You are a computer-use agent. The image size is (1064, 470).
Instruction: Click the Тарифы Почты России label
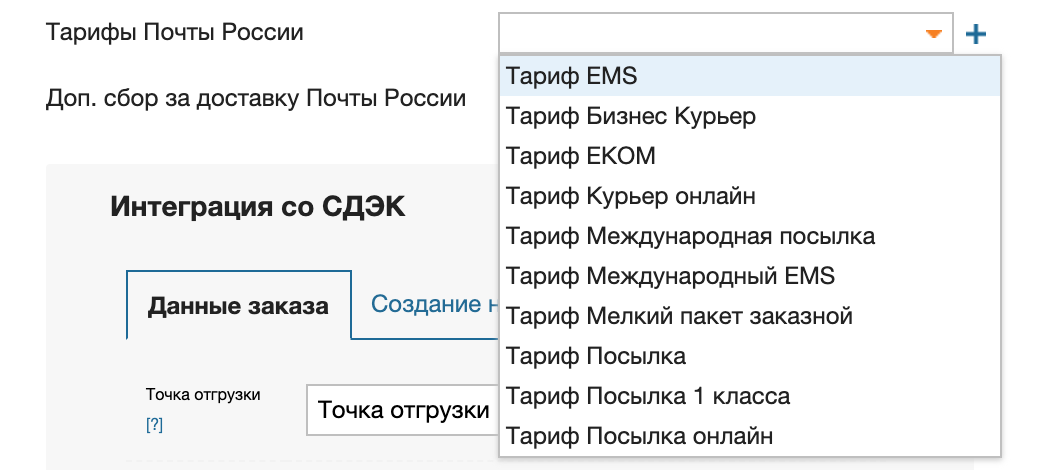[x=174, y=32]
